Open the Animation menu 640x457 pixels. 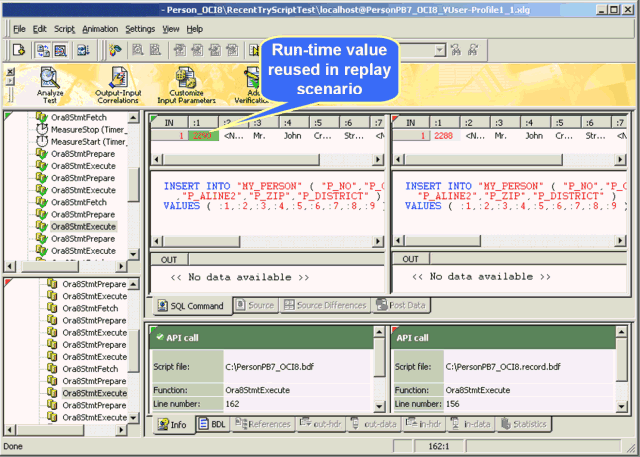[99, 29]
